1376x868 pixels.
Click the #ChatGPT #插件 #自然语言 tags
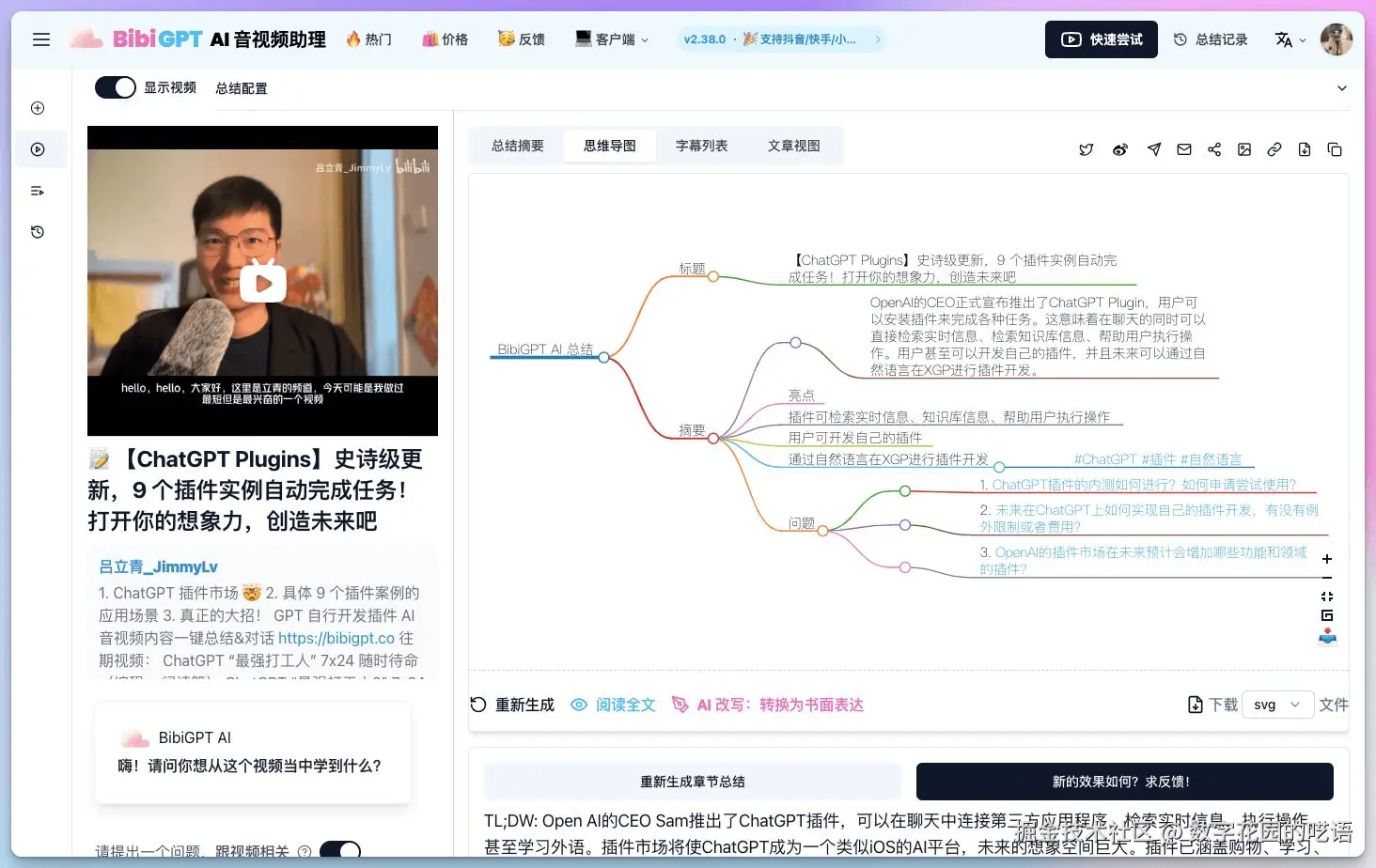tap(1158, 459)
